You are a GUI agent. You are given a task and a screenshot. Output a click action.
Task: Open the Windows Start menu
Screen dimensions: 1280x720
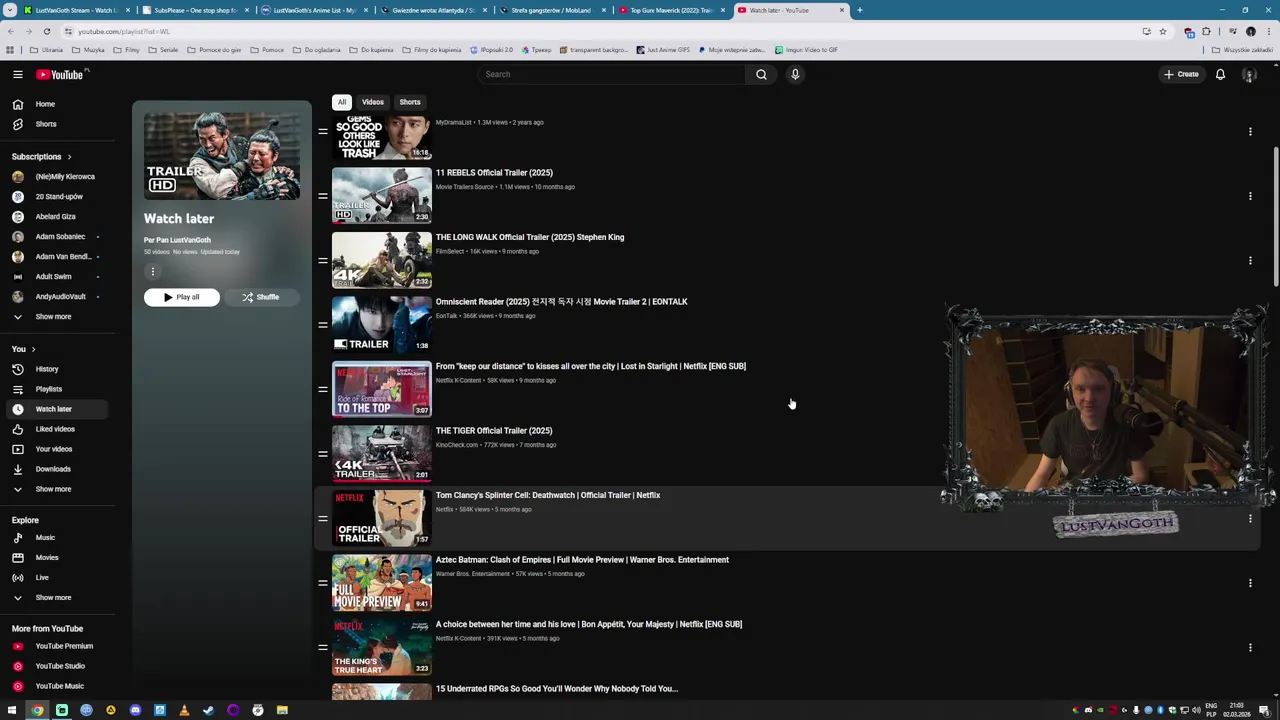(12, 710)
